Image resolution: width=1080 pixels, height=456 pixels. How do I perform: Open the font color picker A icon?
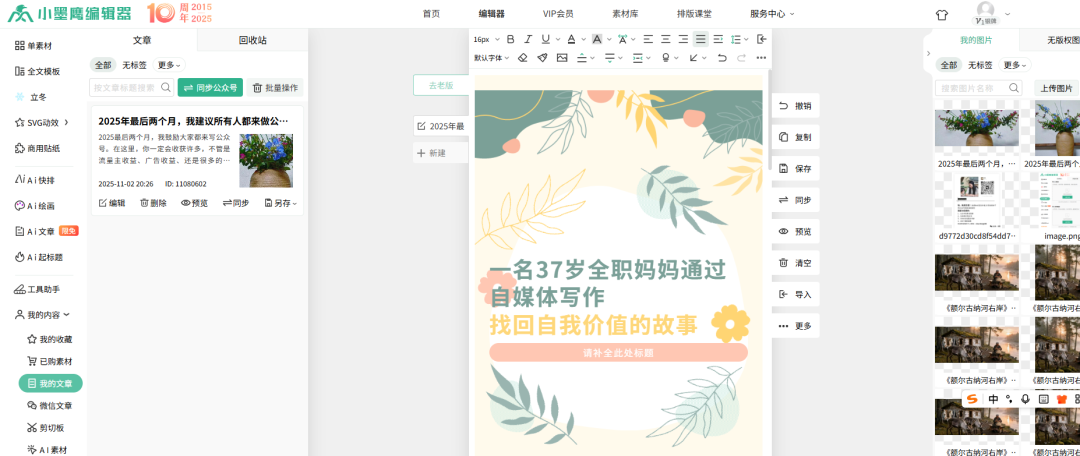coord(571,39)
